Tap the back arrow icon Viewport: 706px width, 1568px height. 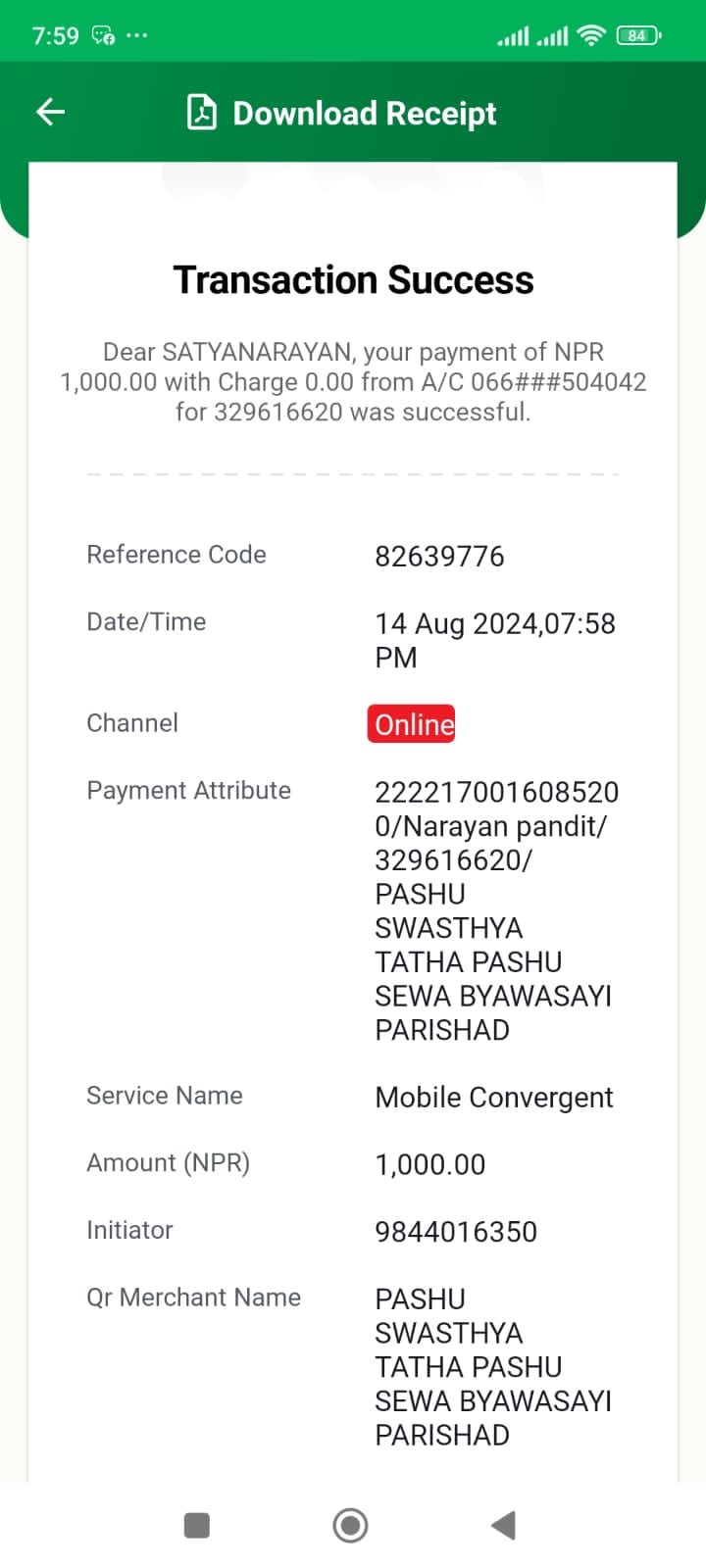point(50,112)
